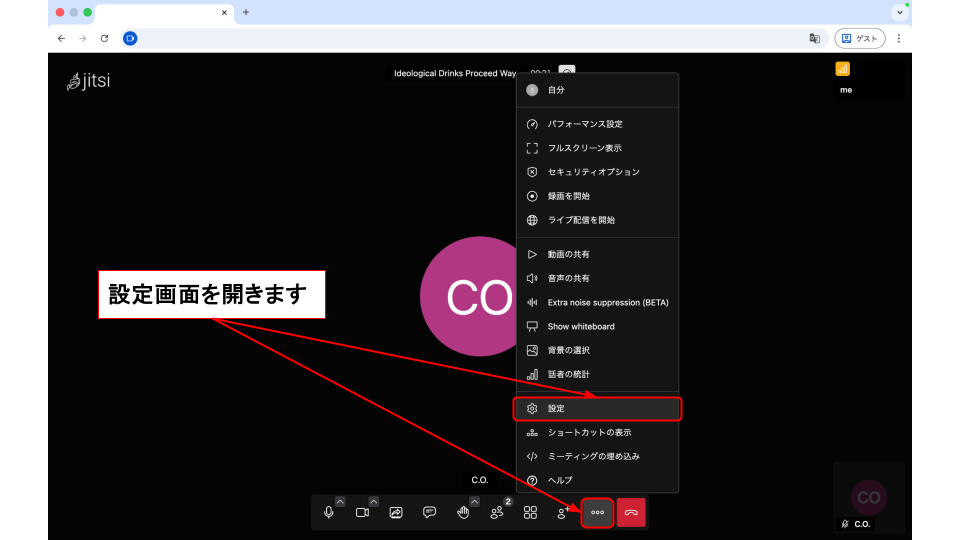
Task: Expand the video options chevron beside camera
Action: [x=374, y=501]
